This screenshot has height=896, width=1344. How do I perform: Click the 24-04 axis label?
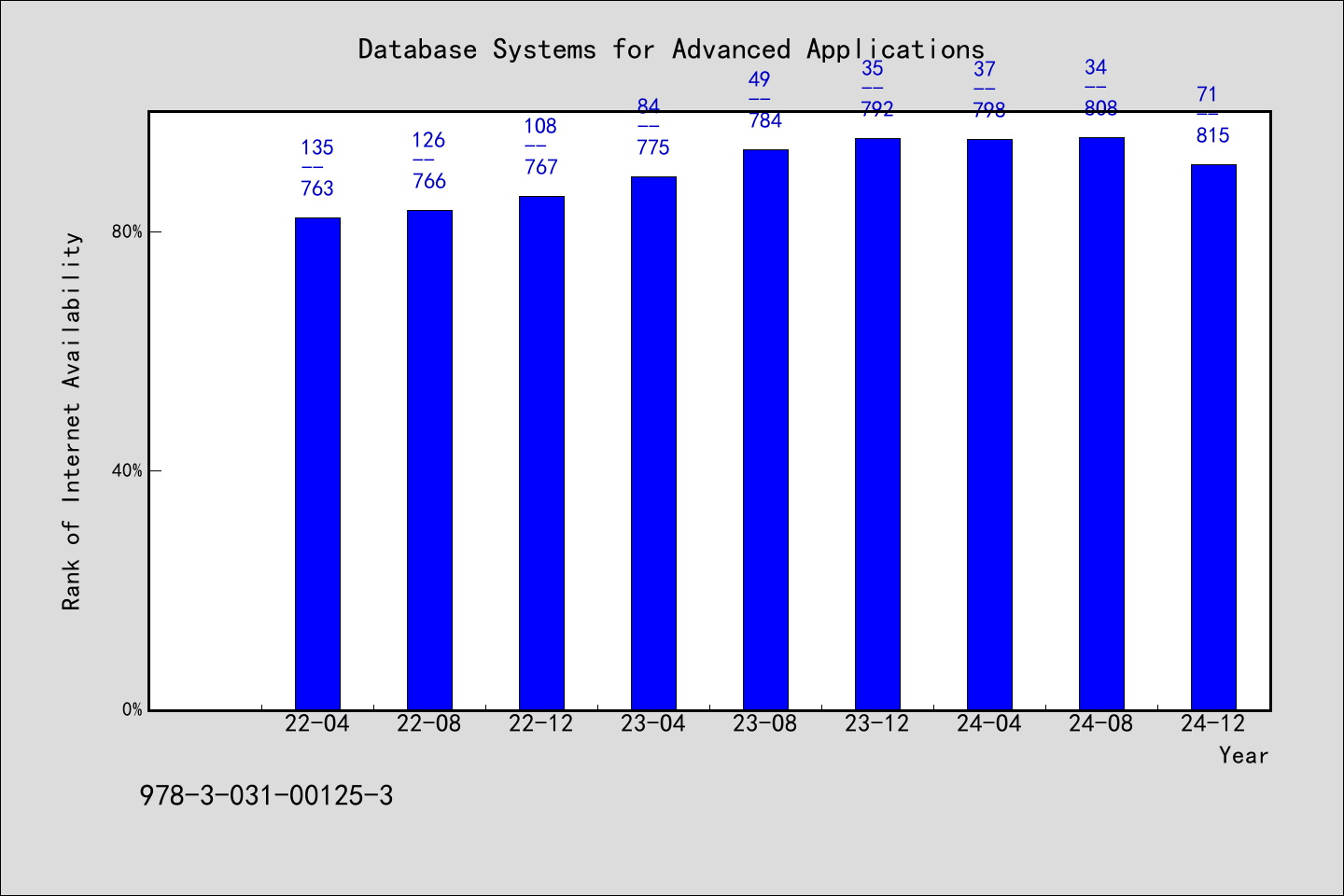tap(989, 723)
